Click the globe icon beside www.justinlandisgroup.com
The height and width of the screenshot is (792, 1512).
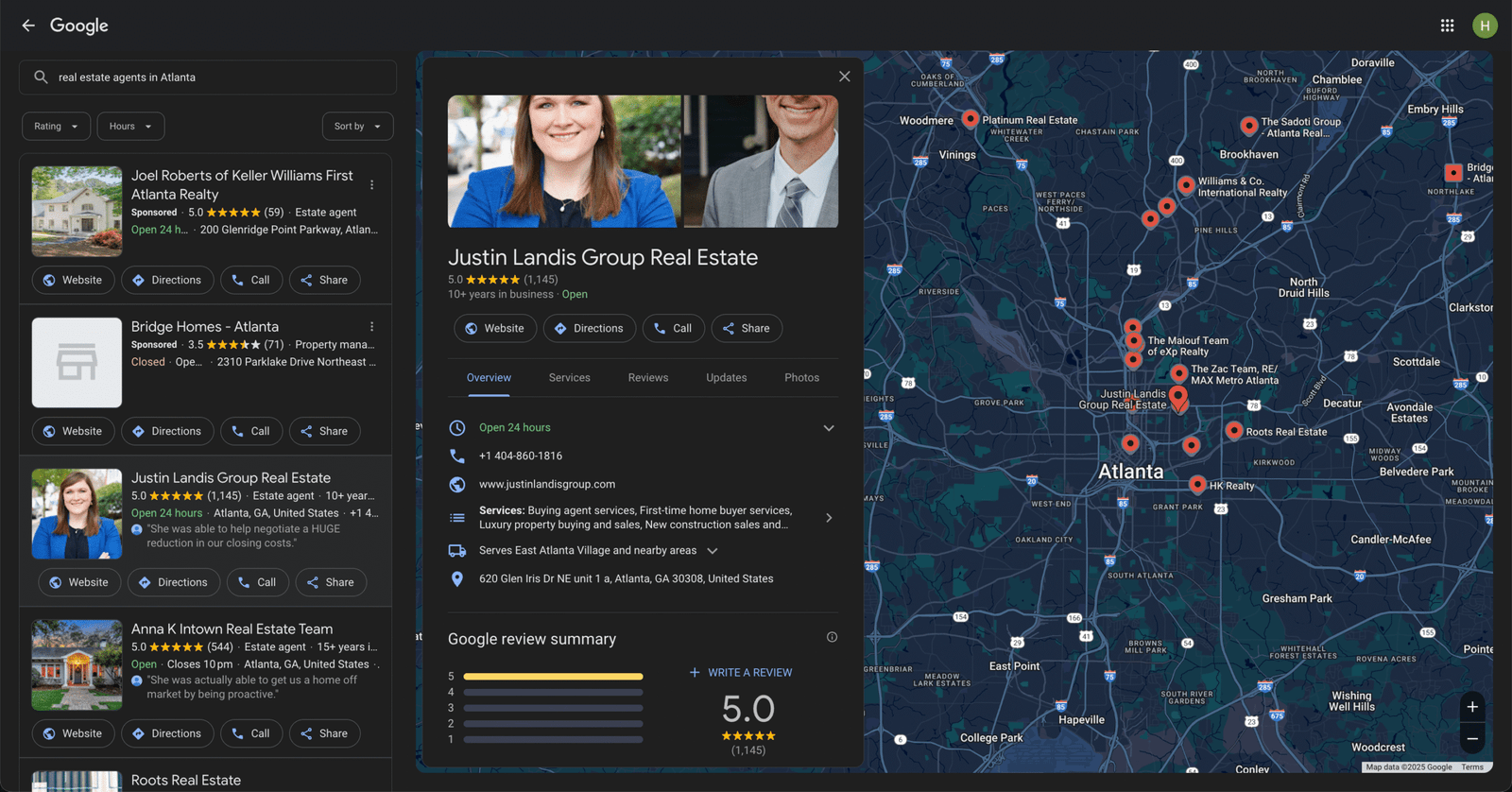coord(457,484)
